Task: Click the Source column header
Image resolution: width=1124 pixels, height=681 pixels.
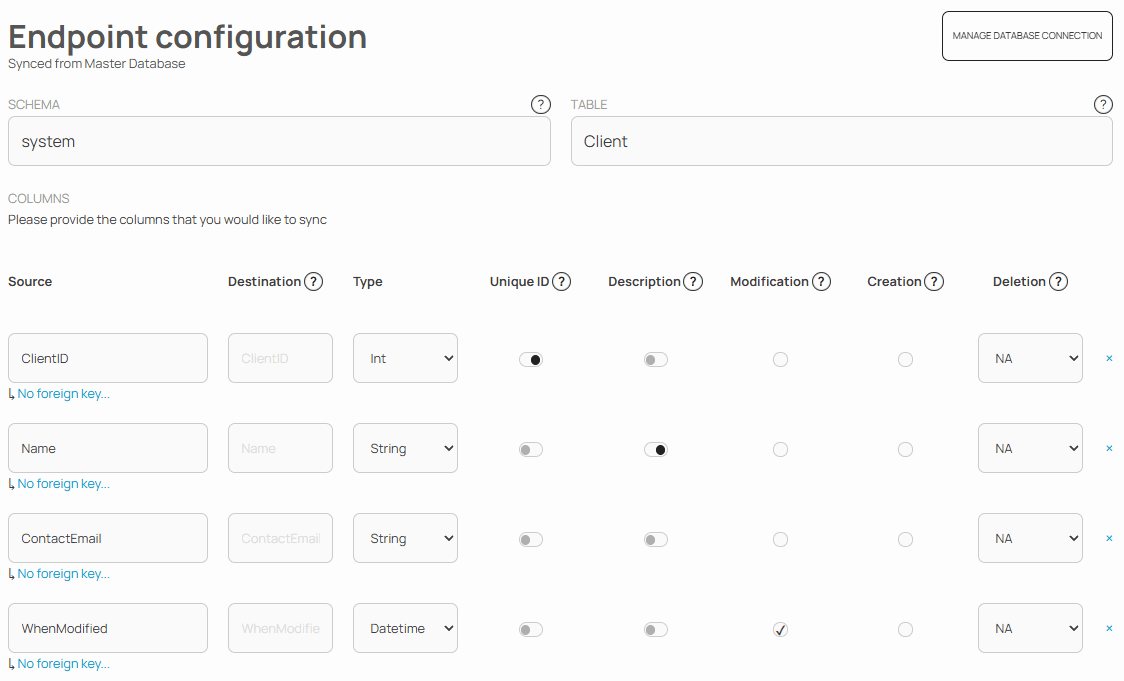Action: click(30, 282)
